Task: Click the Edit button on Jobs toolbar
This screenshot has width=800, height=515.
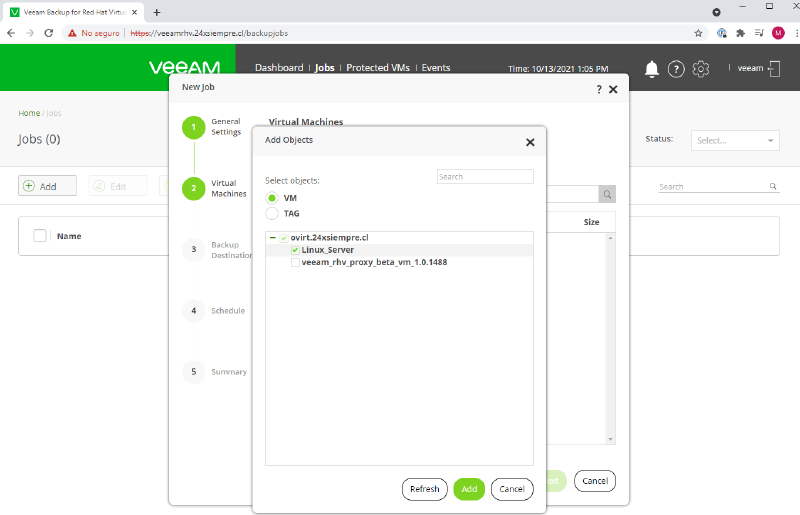Action: click(x=118, y=186)
